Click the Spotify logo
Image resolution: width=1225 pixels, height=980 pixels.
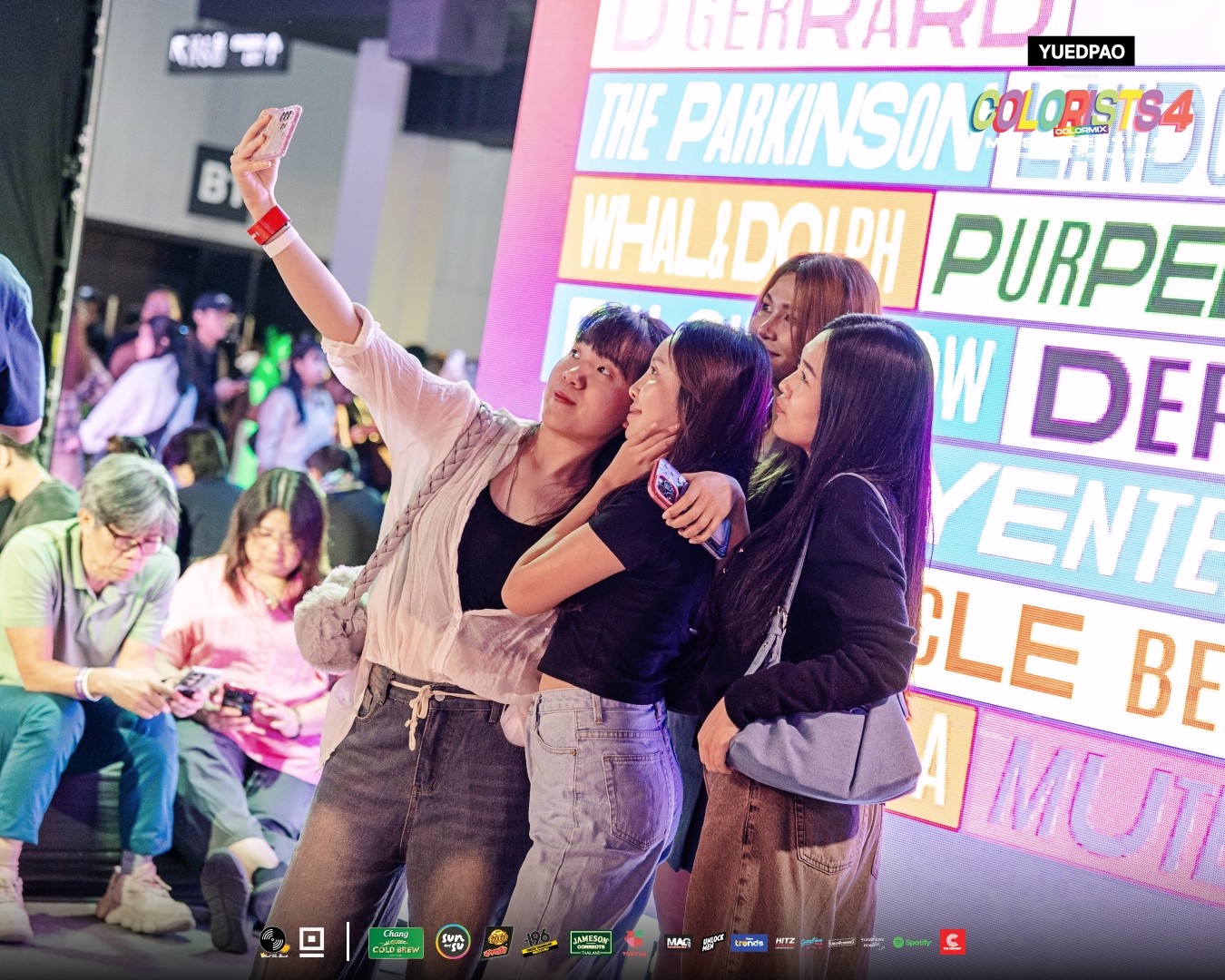click(912, 943)
